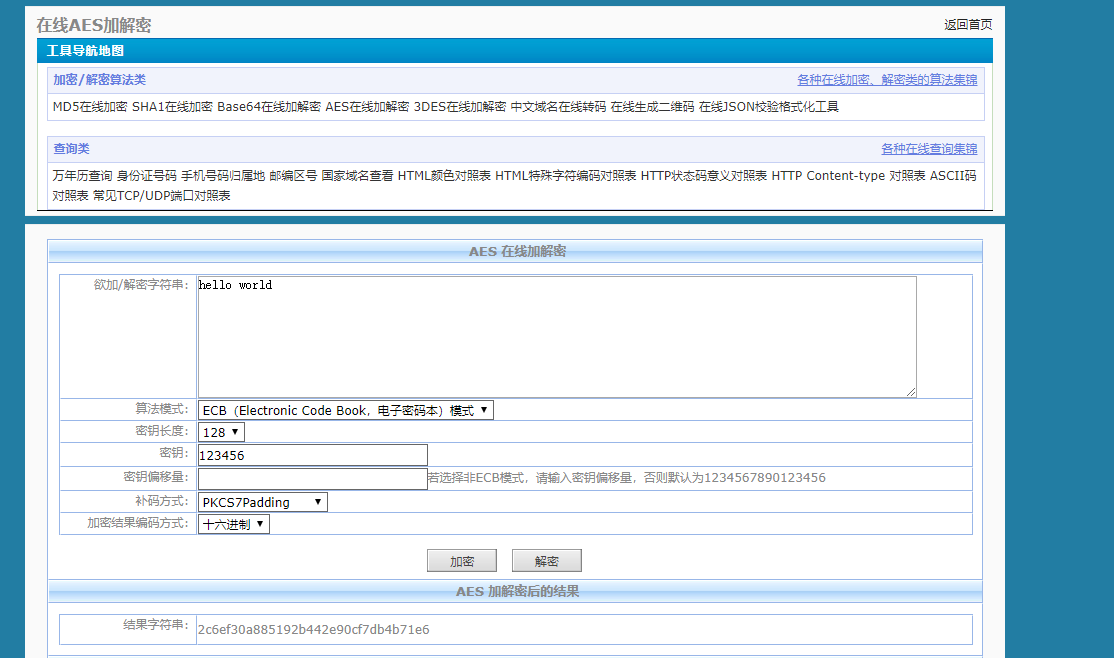Screen dimensions: 1114x658
Task: Click the hello world text area
Action: click(x=557, y=337)
